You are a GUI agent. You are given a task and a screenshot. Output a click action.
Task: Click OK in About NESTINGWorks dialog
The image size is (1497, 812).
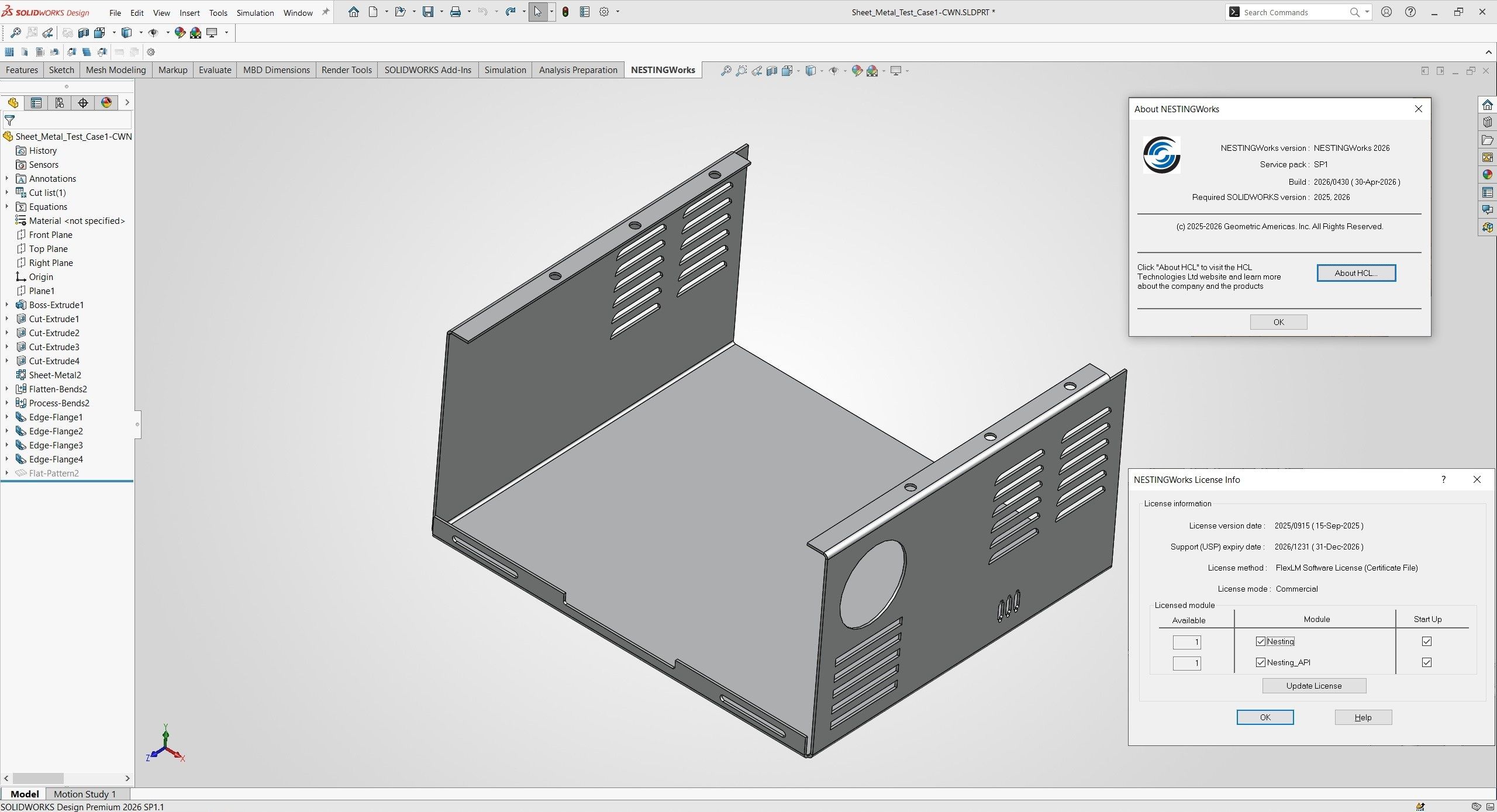[1278, 322]
